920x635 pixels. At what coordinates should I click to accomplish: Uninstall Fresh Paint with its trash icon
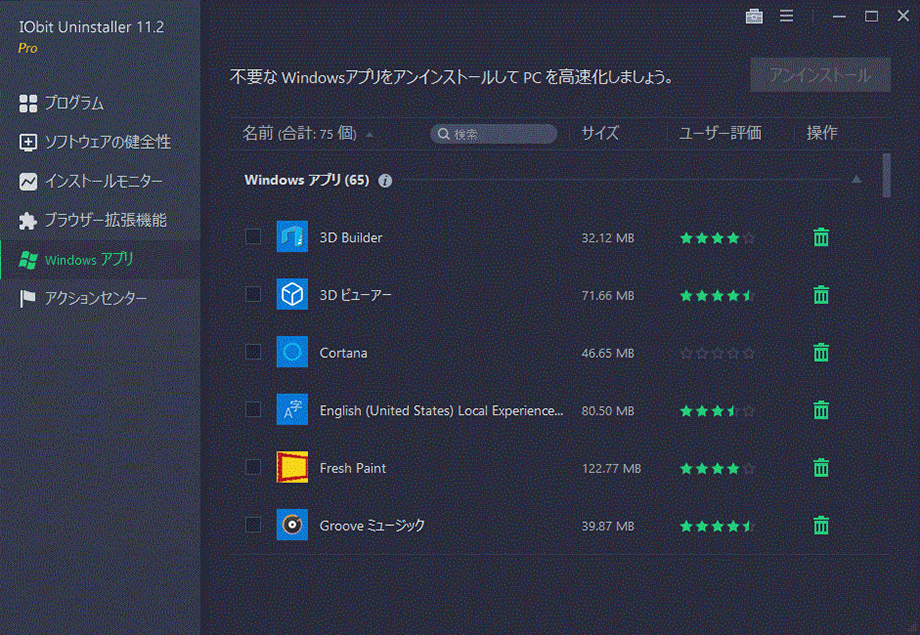coord(821,467)
